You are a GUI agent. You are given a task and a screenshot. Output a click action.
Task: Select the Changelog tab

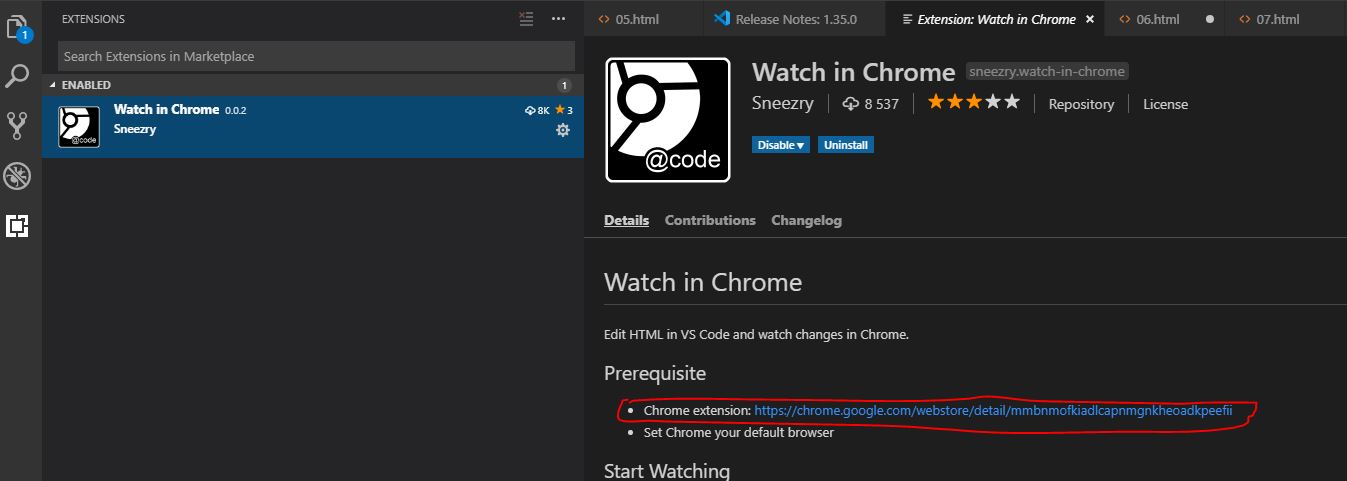pos(807,220)
